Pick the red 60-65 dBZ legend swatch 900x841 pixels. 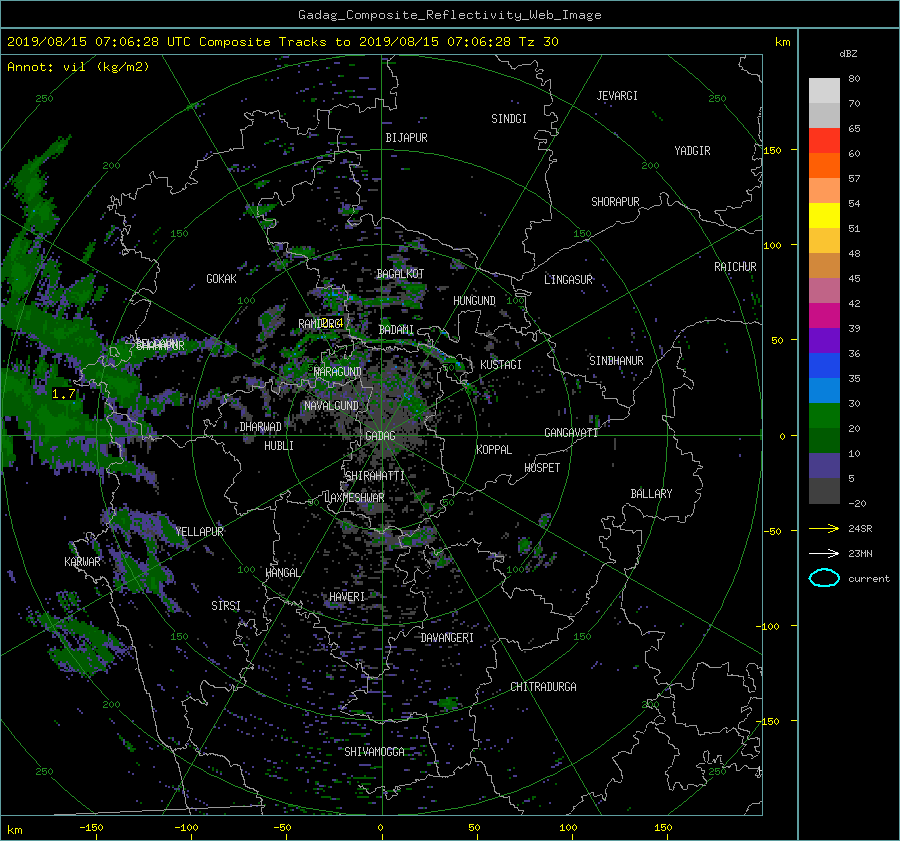click(x=824, y=140)
